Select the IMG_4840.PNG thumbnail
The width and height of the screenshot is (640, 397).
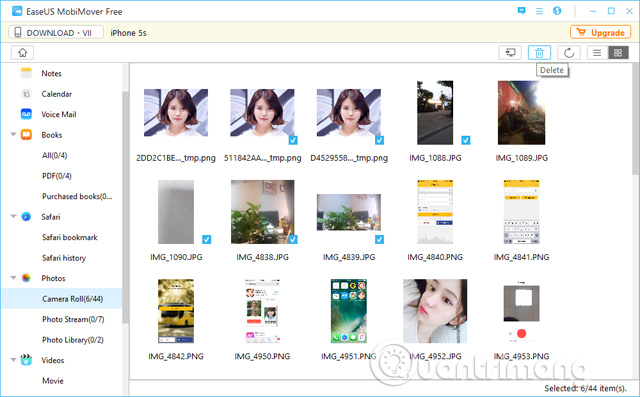[x=435, y=212]
